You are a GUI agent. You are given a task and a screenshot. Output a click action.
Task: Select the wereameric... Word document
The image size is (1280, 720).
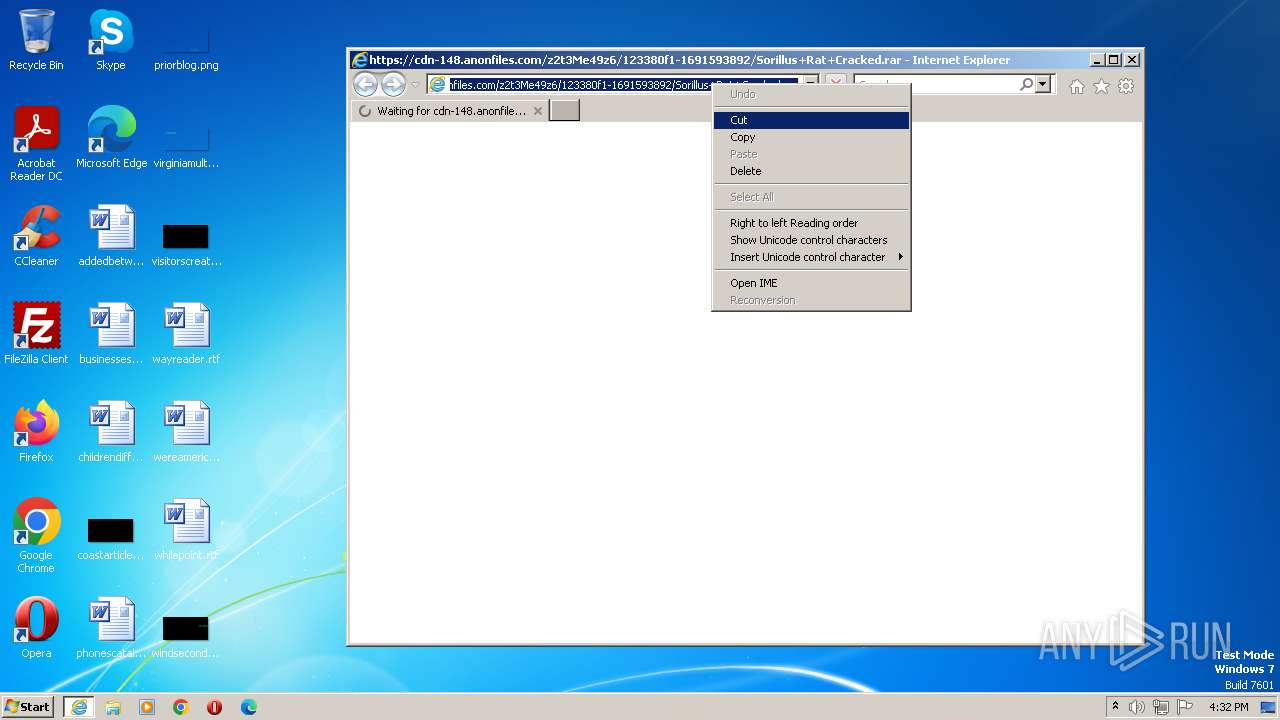(186, 432)
